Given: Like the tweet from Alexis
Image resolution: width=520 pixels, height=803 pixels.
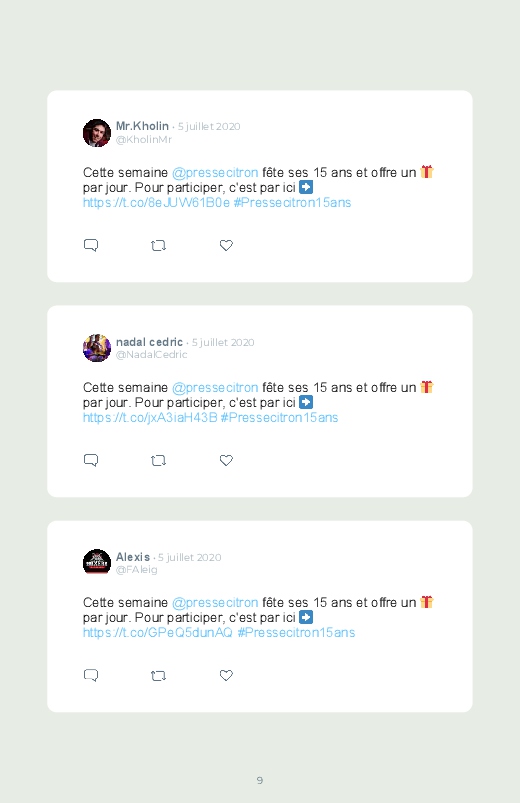Looking at the screenshot, I should click(226, 675).
